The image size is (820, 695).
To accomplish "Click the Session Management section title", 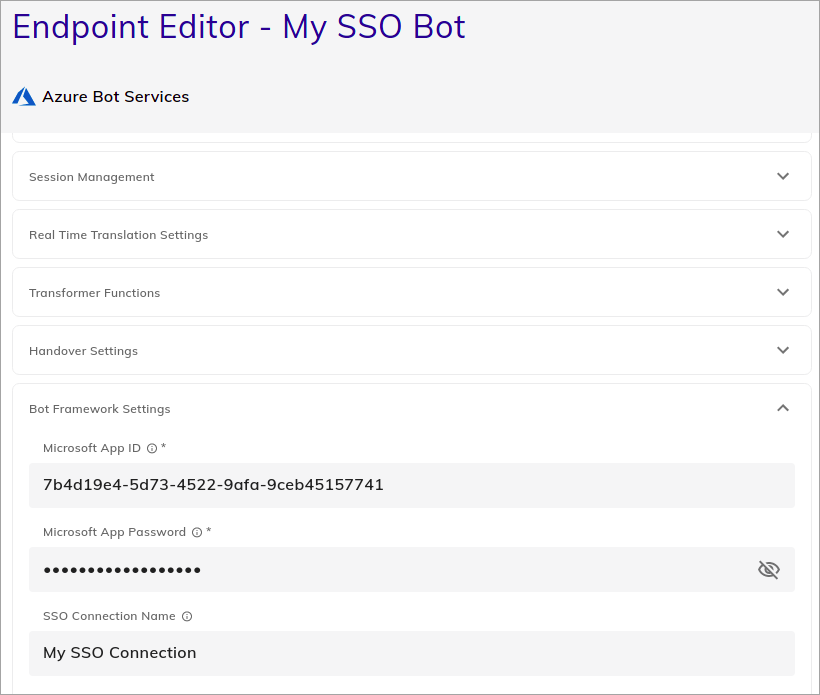I will [92, 177].
